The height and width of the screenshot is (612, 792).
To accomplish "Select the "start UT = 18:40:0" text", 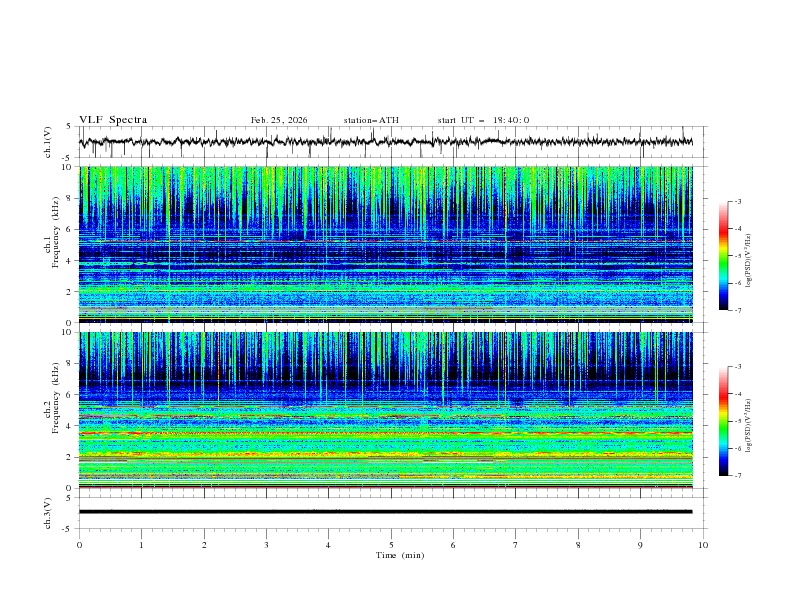I will [483, 120].
